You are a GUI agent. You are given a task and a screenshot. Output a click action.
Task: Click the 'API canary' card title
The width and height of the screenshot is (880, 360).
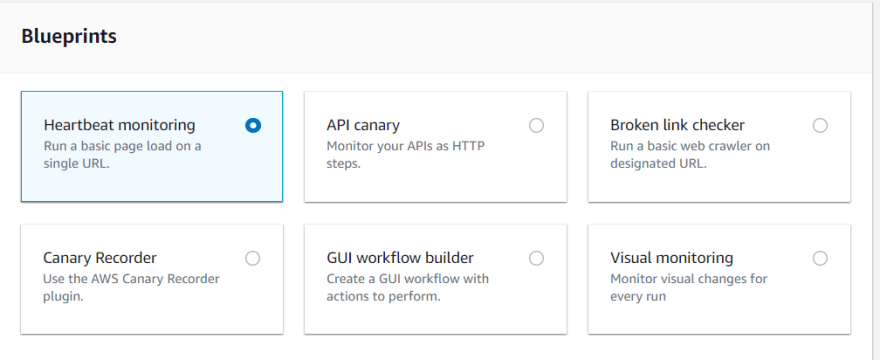tap(363, 125)
